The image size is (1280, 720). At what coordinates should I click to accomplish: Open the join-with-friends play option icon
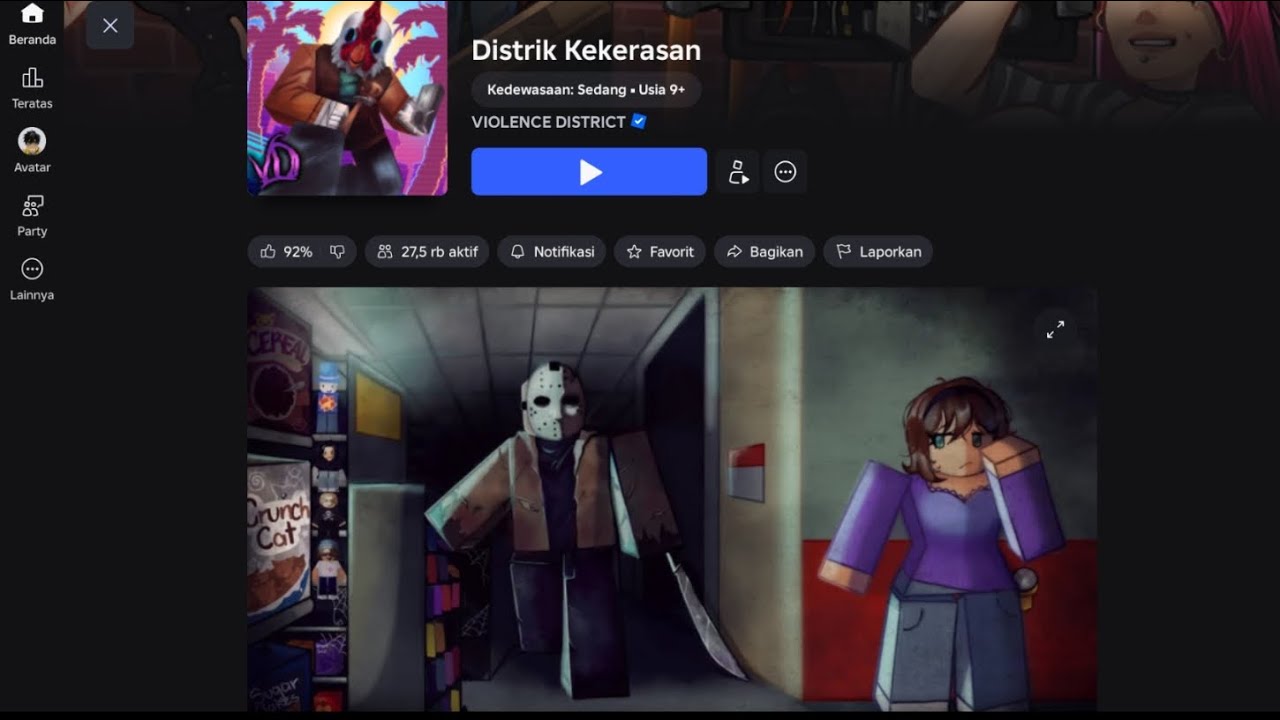pos(738,172)
